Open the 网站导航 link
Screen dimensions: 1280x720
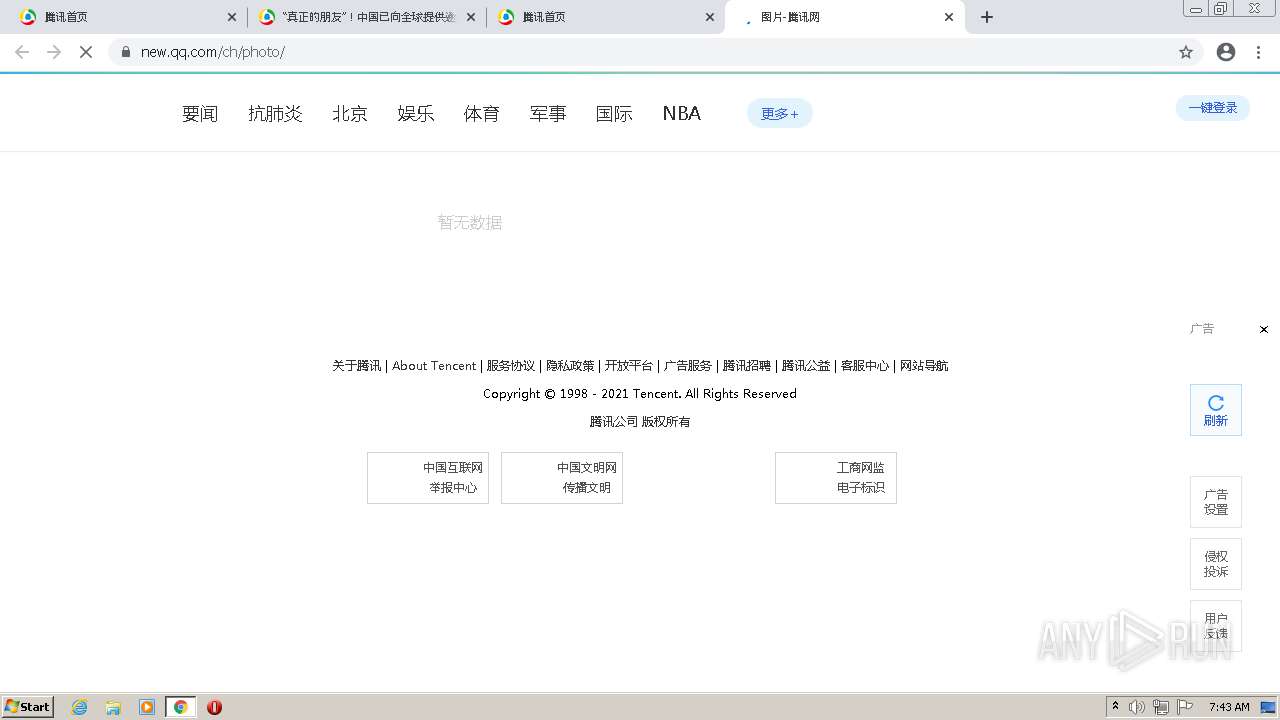point(924,366)
